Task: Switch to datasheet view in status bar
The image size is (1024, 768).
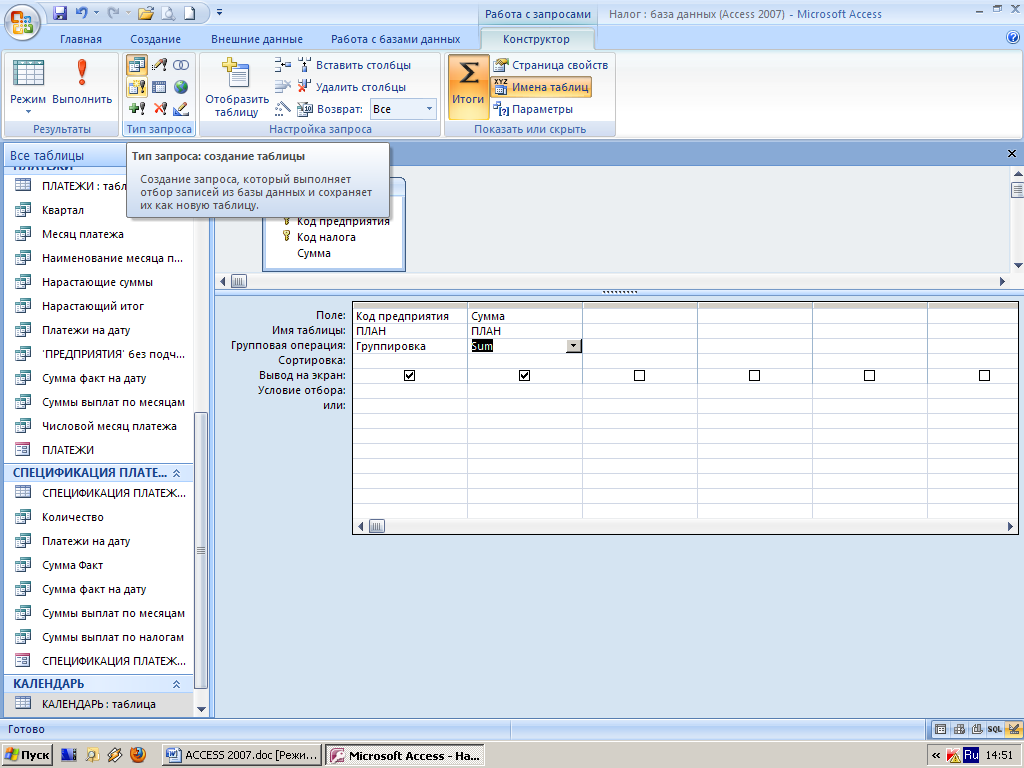Action: 940,729
